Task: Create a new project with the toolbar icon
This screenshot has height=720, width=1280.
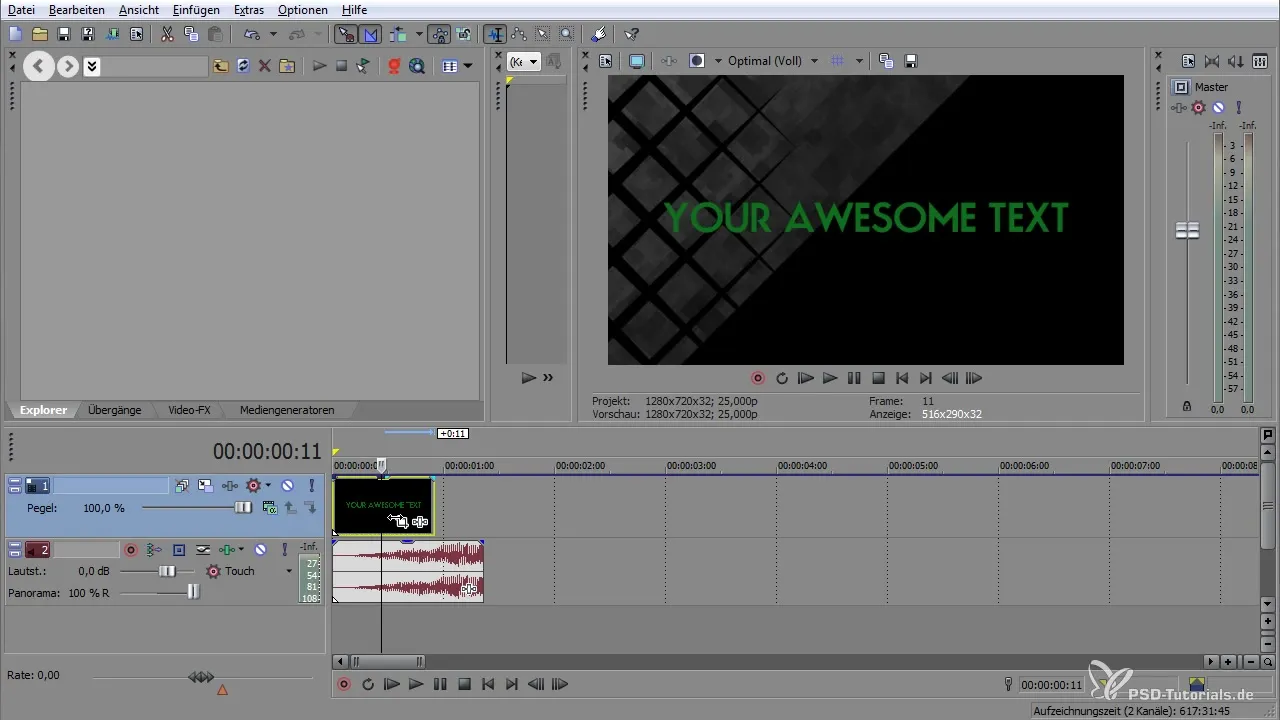Action: point(15,34)
